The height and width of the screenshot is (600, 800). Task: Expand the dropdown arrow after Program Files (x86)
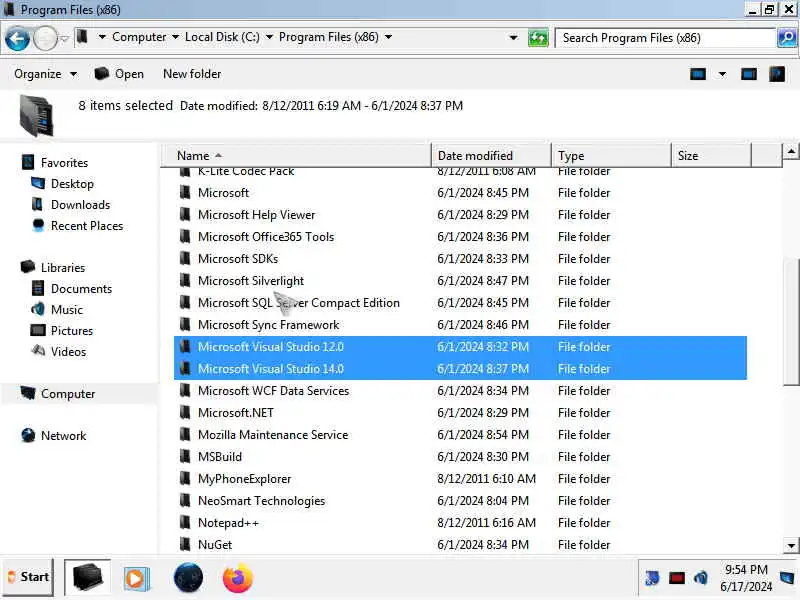coord(389,37)
